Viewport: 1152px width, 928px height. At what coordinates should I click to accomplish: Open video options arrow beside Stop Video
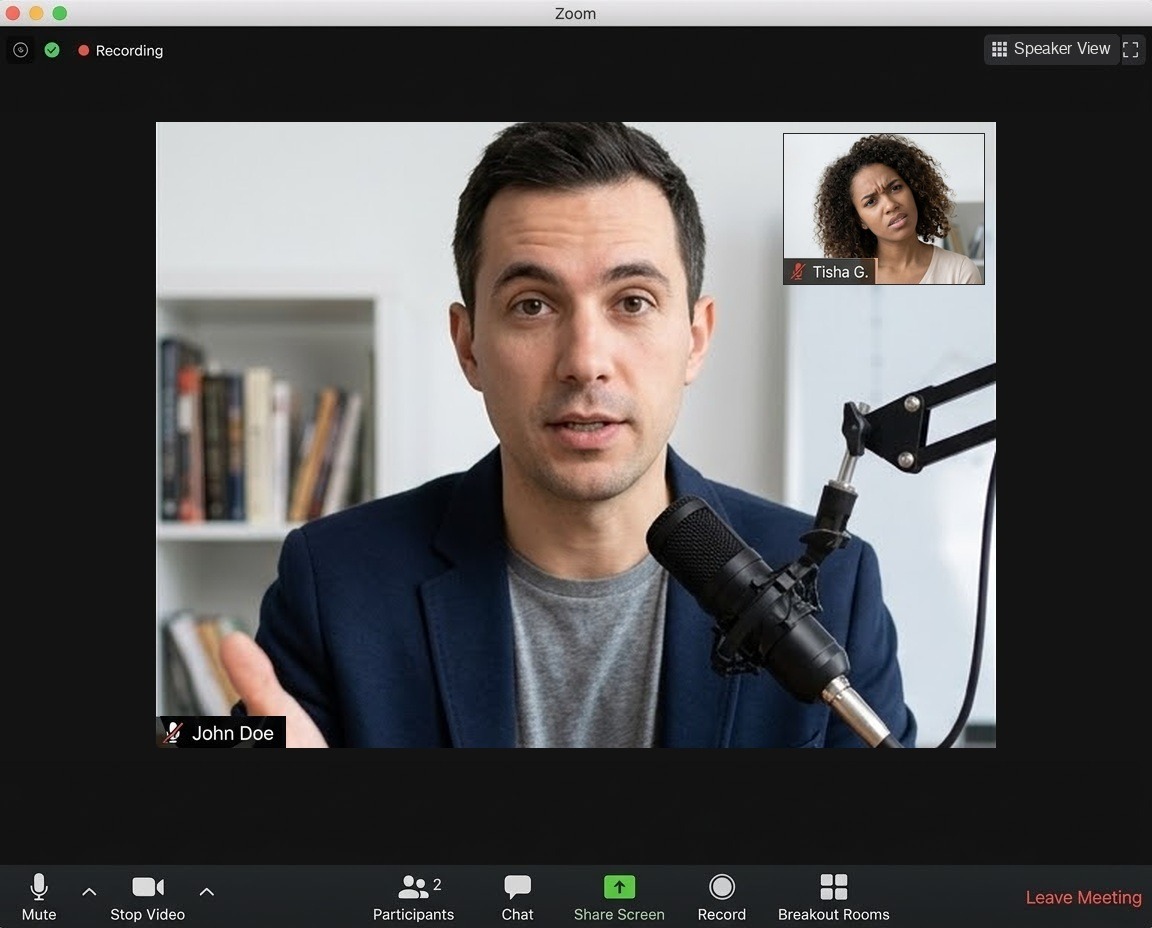[206, 892]
